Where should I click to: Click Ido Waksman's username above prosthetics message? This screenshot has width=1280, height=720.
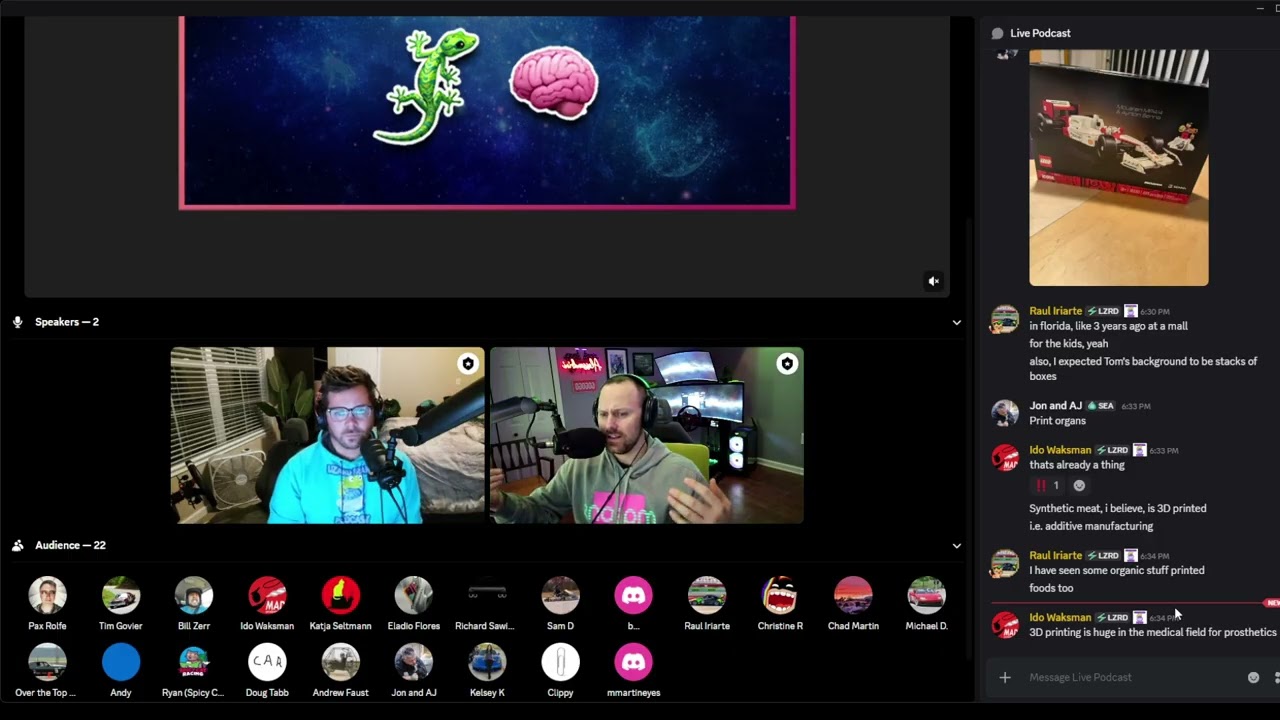pos(1060,617)
